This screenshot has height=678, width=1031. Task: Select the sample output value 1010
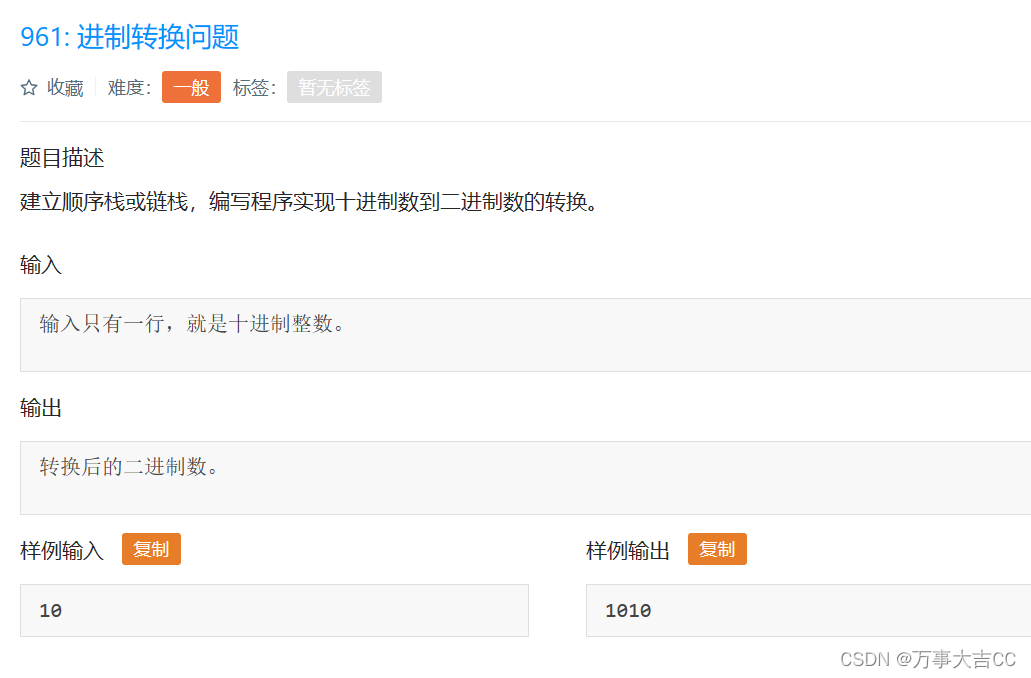coord(628,611)
